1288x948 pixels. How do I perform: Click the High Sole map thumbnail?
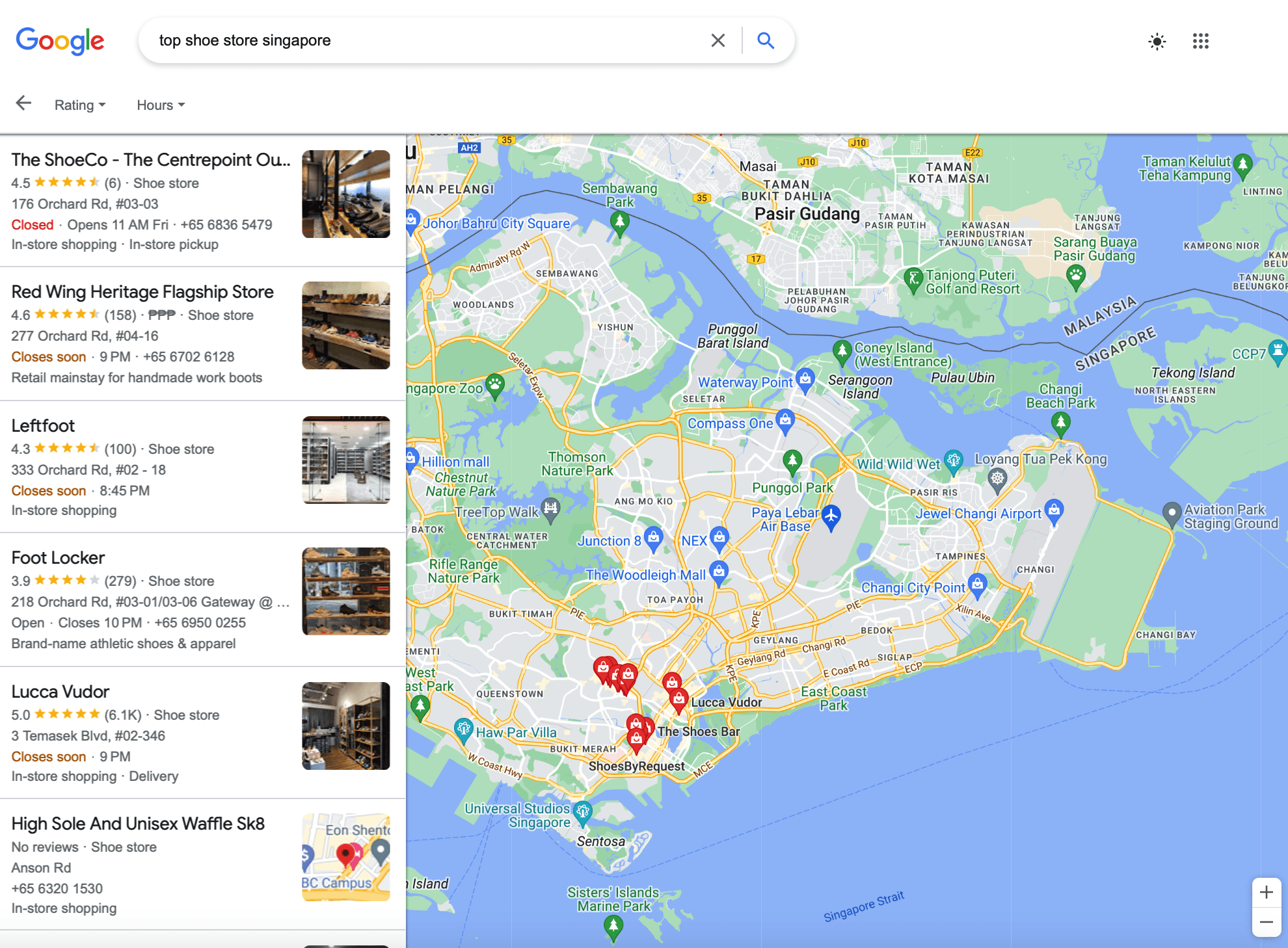(345, 857)
